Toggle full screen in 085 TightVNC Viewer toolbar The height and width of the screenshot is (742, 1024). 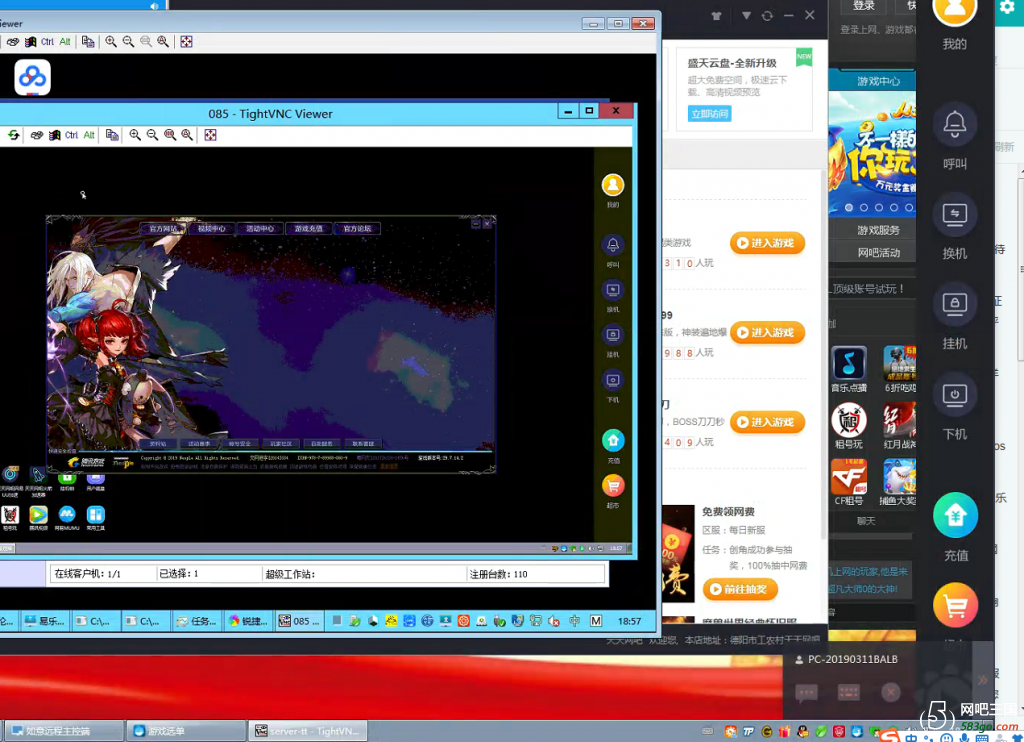[x=210, y=135]
